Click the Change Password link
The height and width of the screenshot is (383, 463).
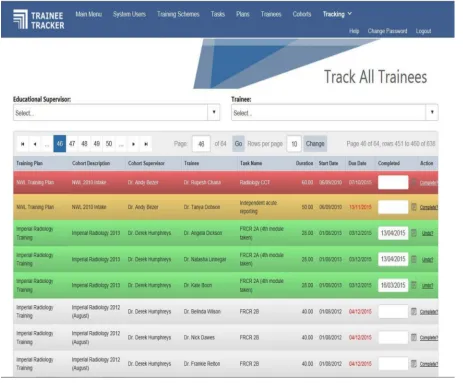pos(387,31)
